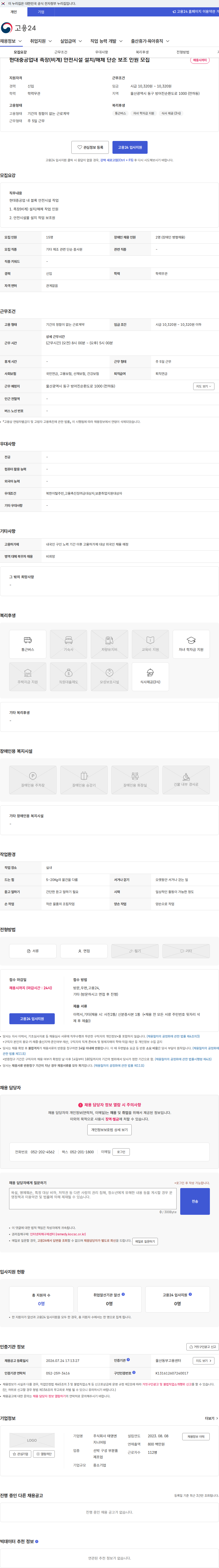
Task: Click the 영향기업 button
Action: coord(44,1454)
